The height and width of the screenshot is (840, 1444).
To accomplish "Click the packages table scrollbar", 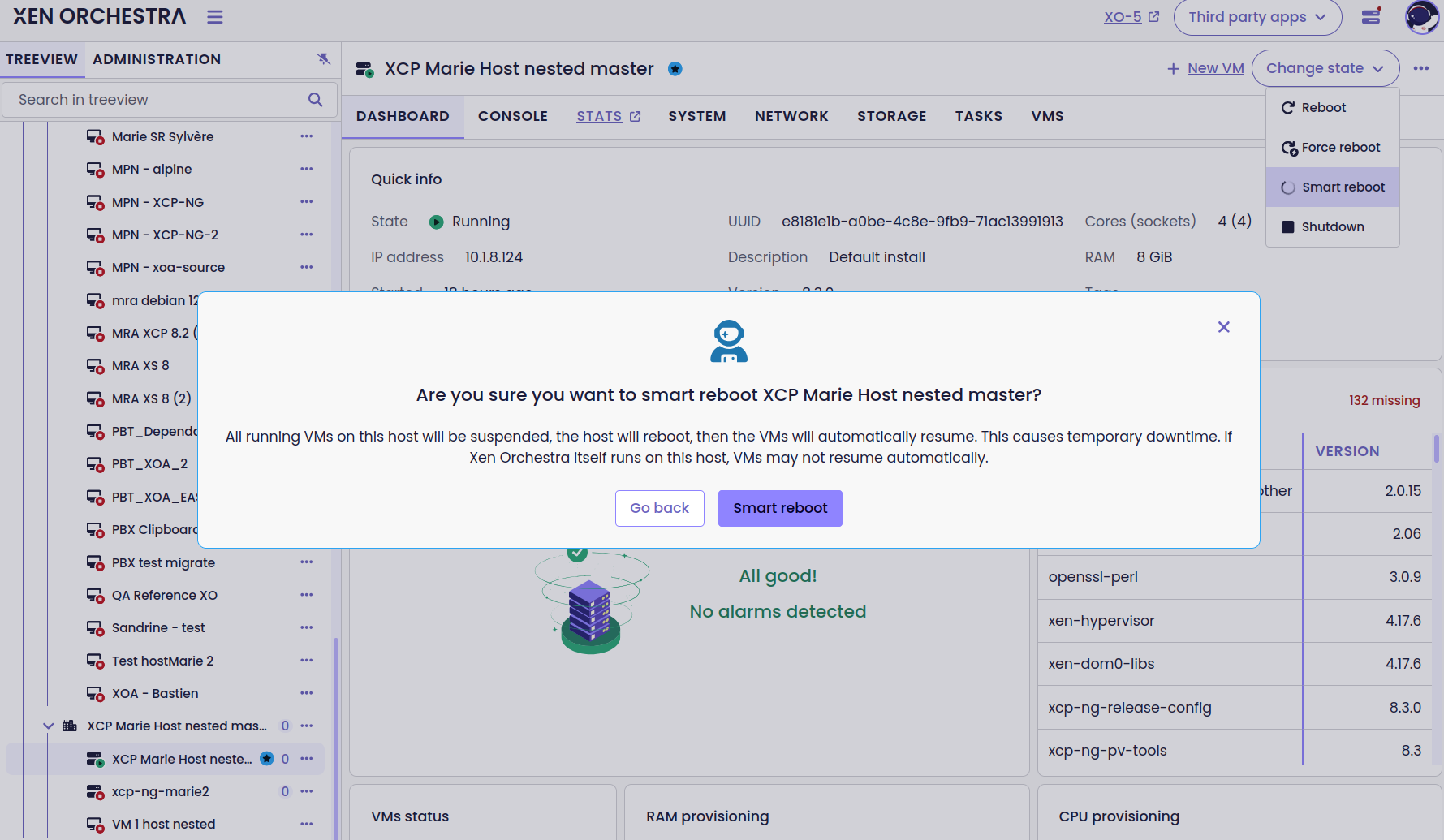I will tap(1436, 449).
